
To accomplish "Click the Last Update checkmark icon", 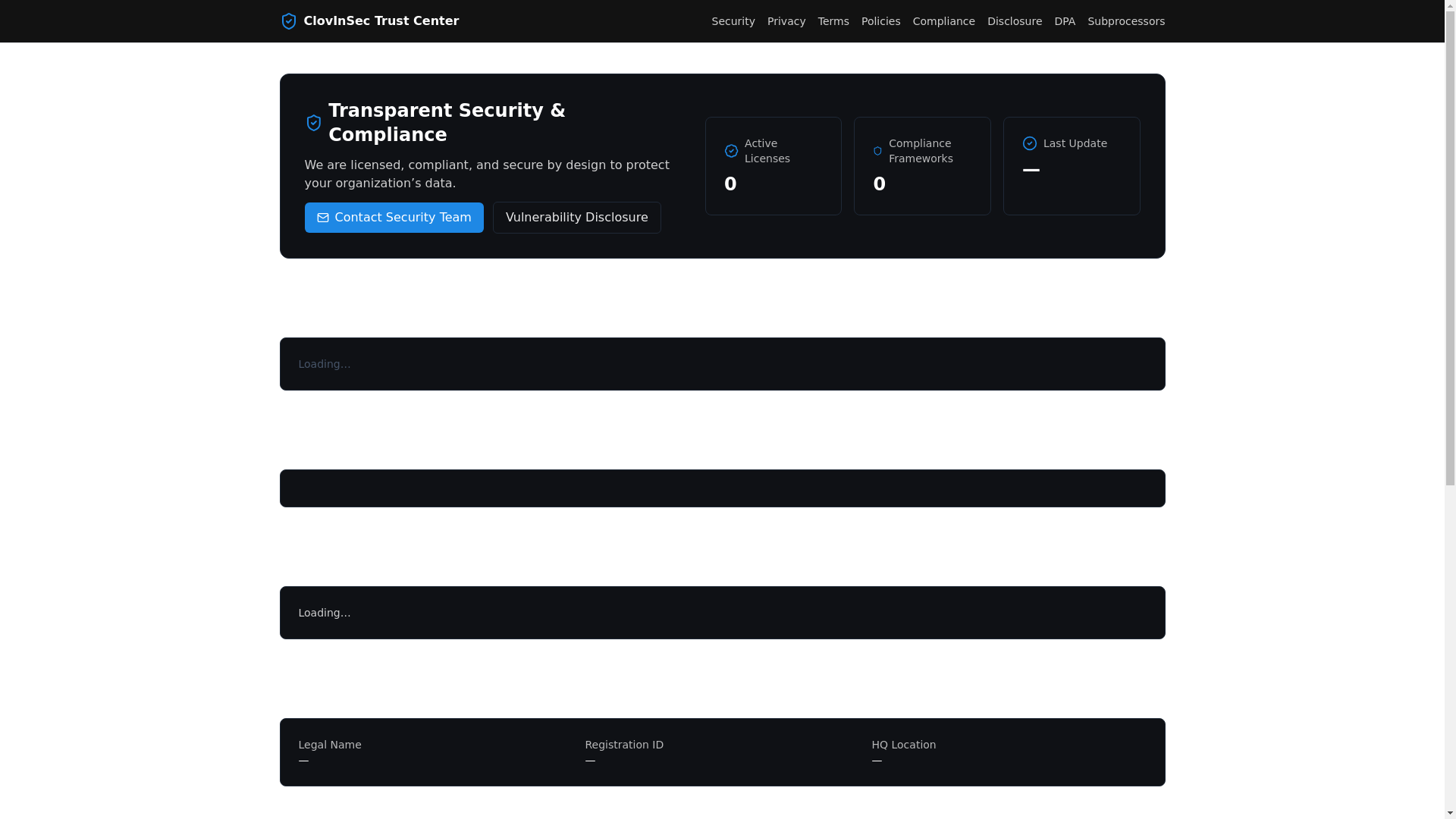I will pyautogui.click(x=1030, y=143).
